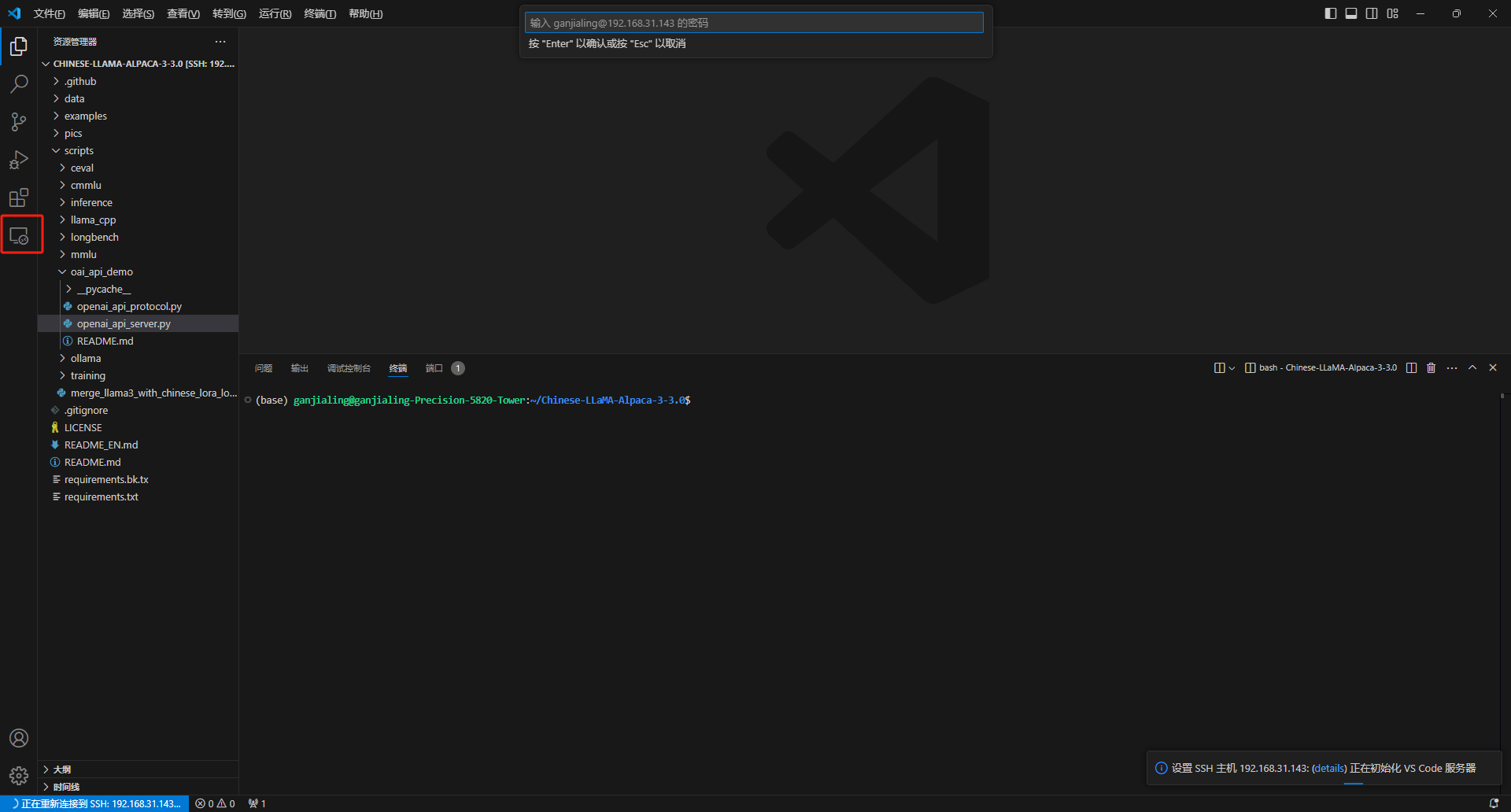Open customize layout icon in title bar
The image size is (1511, 812).
pos(1393,13)
